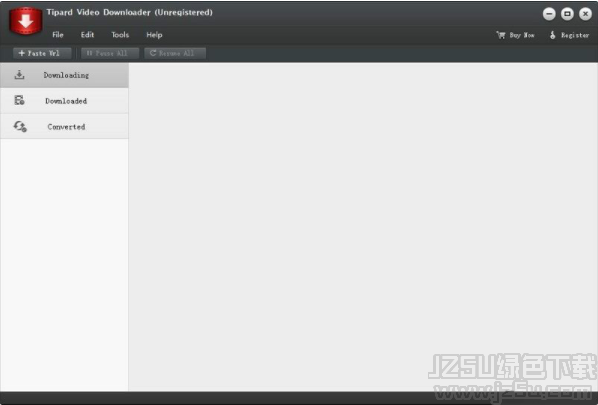Click the Register link
Screen dimensions: 598x405
coord(569,35)
